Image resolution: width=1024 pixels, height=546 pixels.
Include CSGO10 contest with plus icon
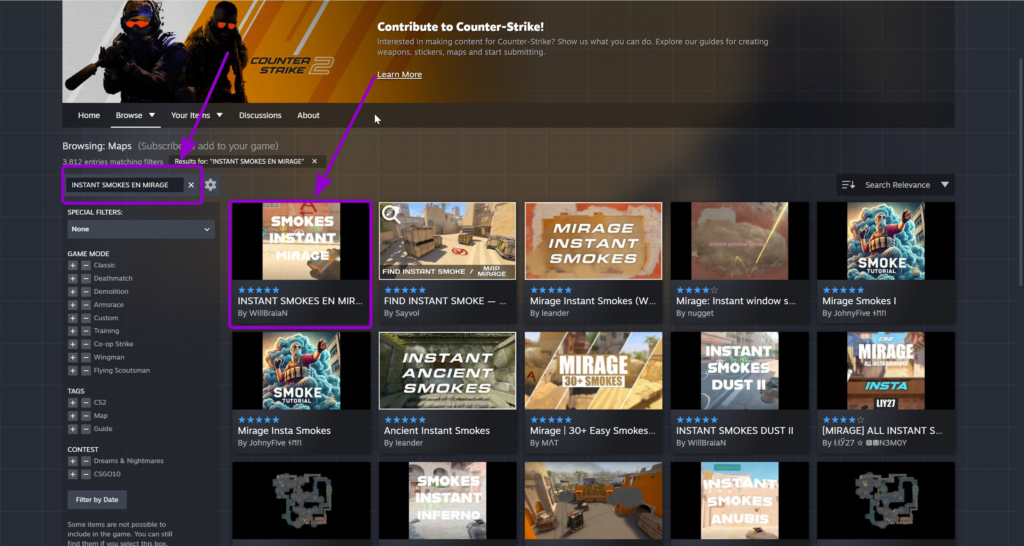[72, 474]
